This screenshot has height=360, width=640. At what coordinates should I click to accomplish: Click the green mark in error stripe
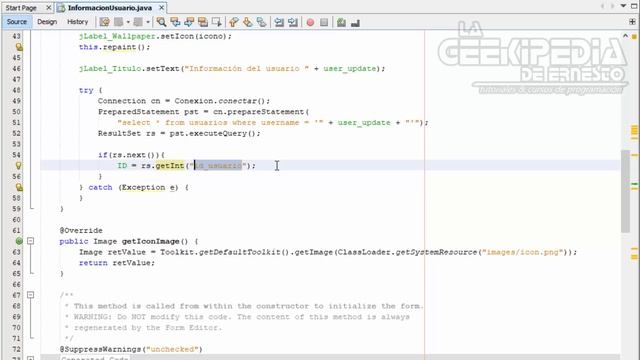634,185
